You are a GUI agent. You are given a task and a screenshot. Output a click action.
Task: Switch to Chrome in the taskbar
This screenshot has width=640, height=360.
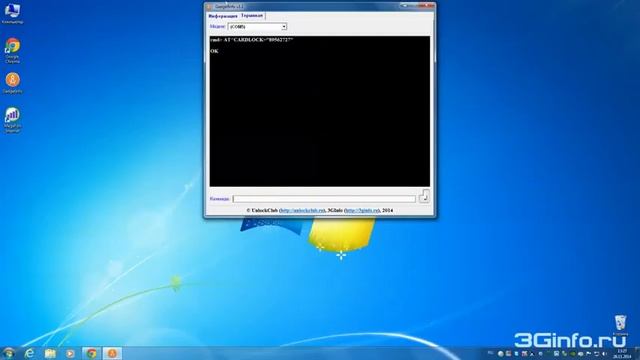91,353
